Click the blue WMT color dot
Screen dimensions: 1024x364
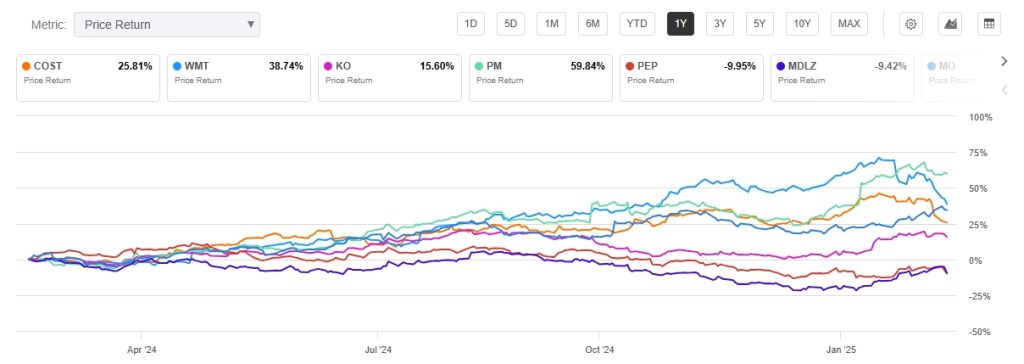(x=177, y=66)
